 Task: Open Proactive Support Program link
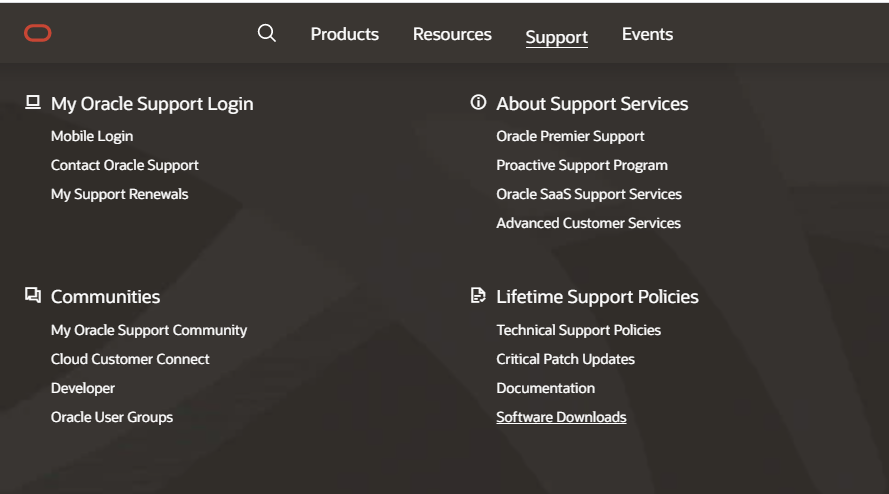[582, 165]
